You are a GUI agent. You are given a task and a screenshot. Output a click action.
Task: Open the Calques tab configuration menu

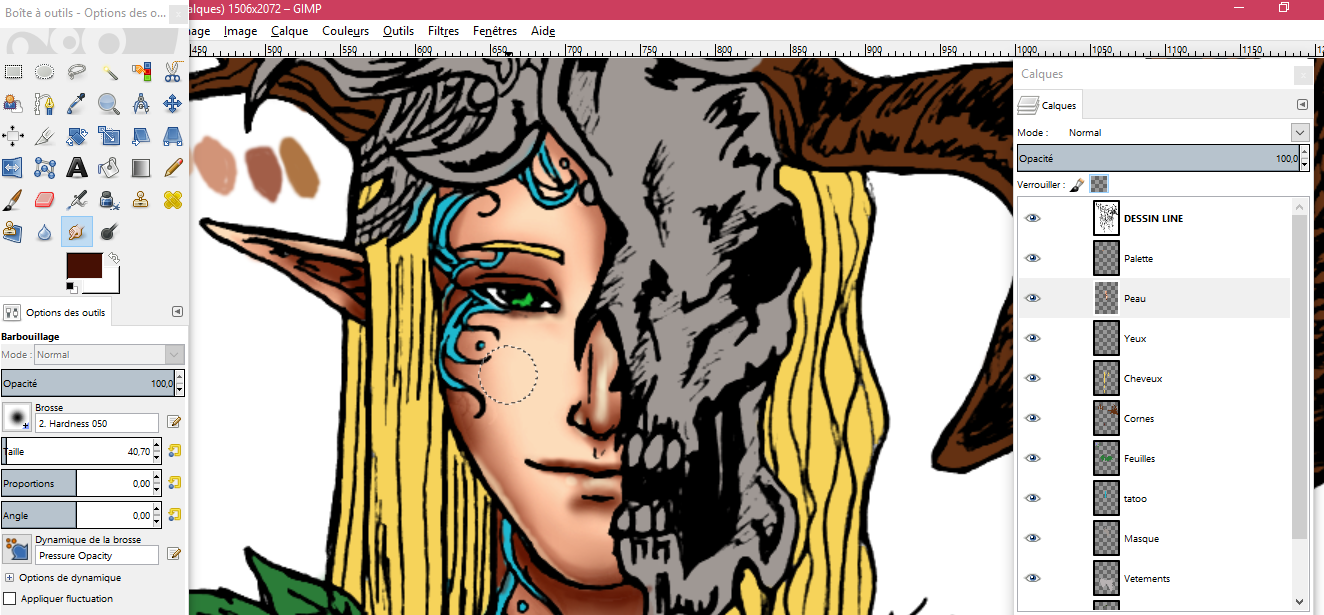pos(1302,104)
